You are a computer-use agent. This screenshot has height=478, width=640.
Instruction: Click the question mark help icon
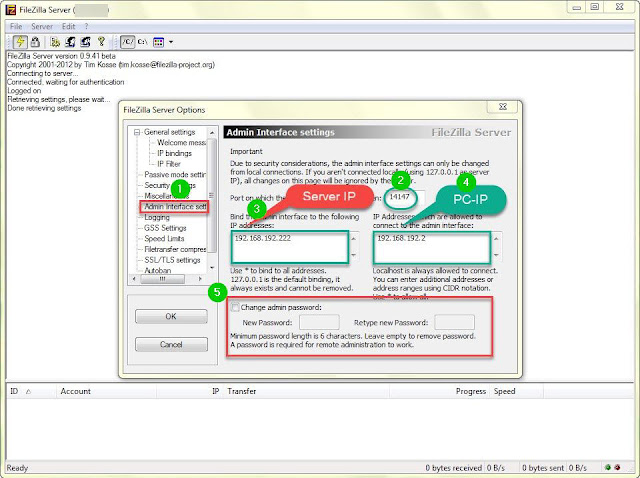point(101,41)
